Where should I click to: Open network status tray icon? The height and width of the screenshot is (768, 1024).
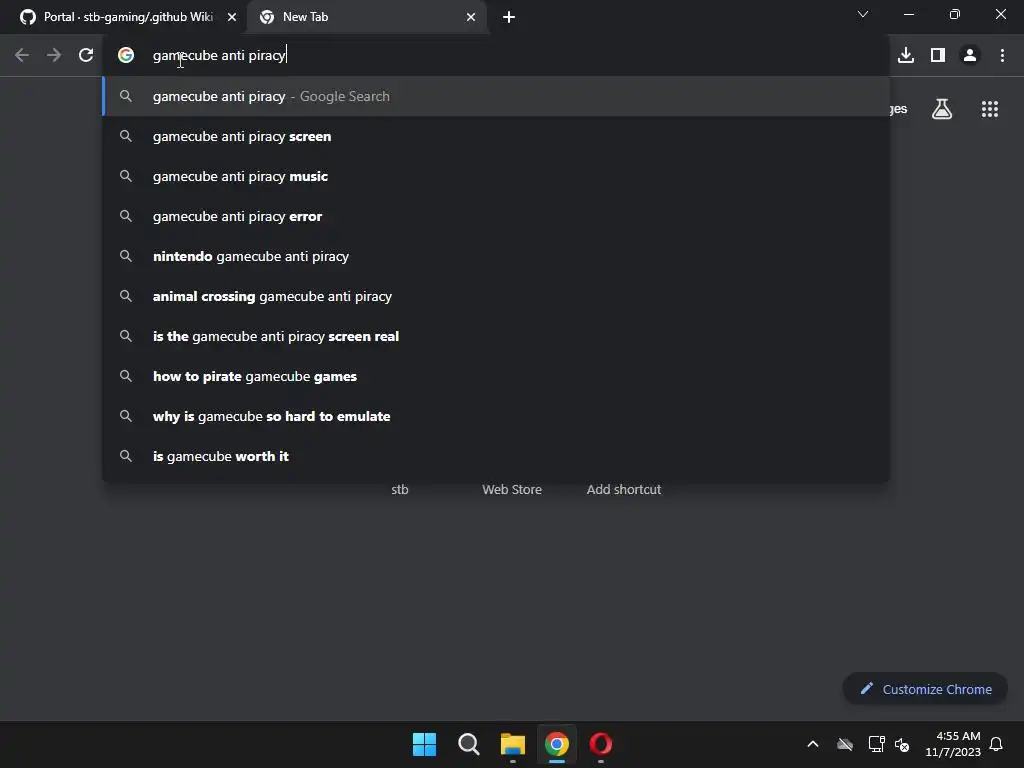(876, 744)
